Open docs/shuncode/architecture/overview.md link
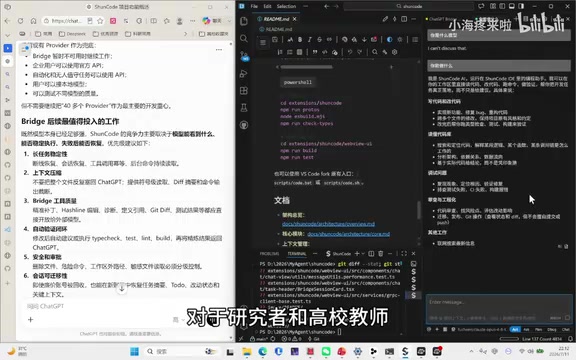The image size is (576, 360). [x=328, y=224]
